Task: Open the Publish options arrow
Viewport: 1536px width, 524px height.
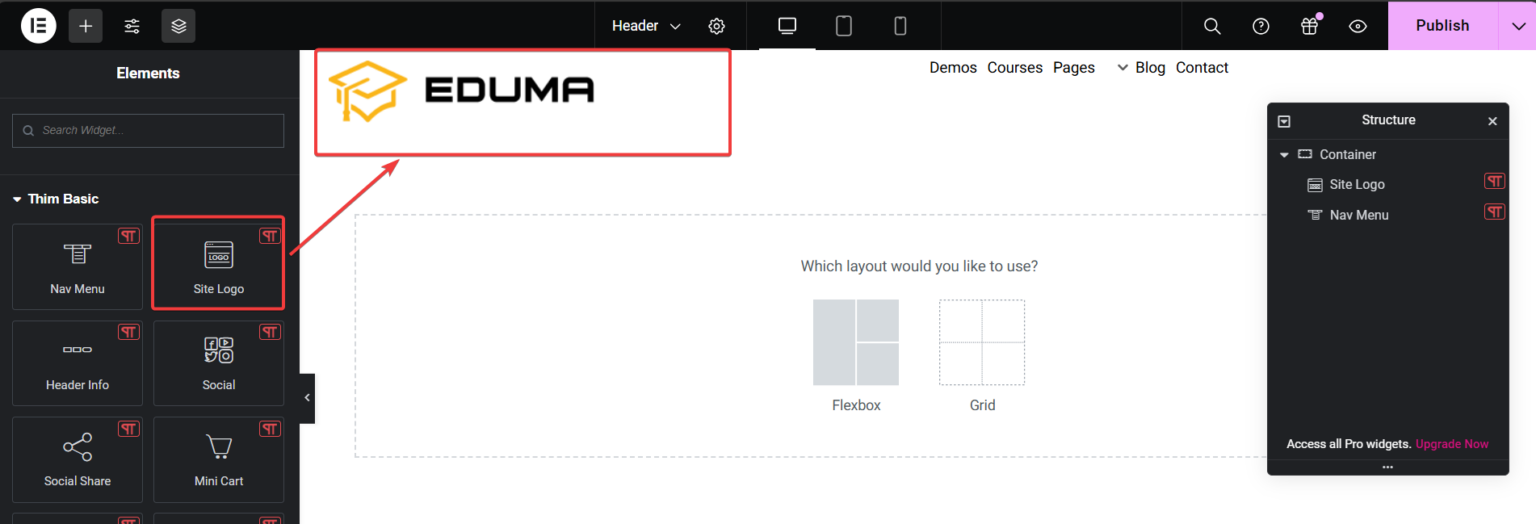Action: point(1517,26)
